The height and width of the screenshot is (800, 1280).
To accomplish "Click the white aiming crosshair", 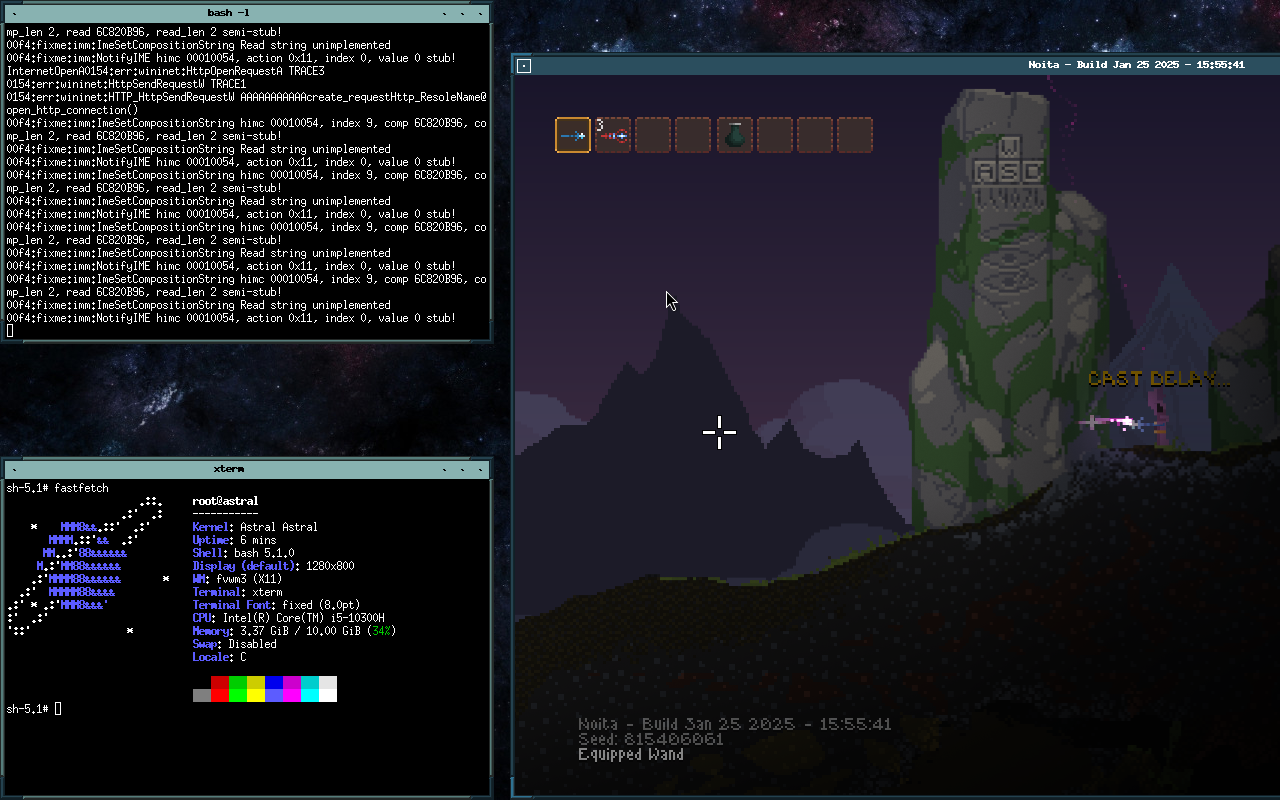I will point(719,432).
